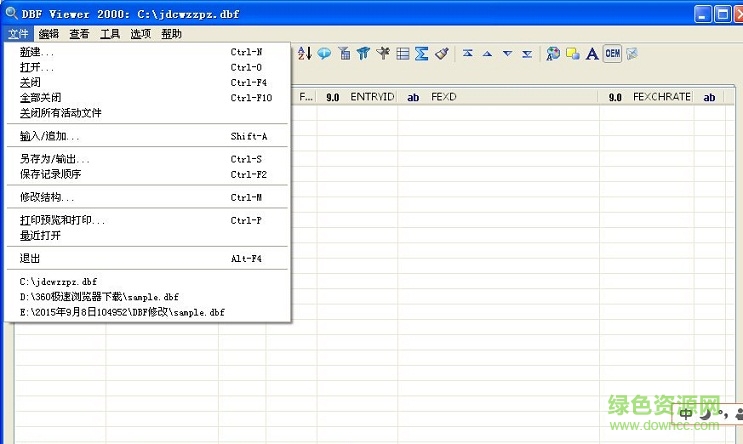Click the FEXCHRATE column header
743x444 pixels.
coord(661,97)
